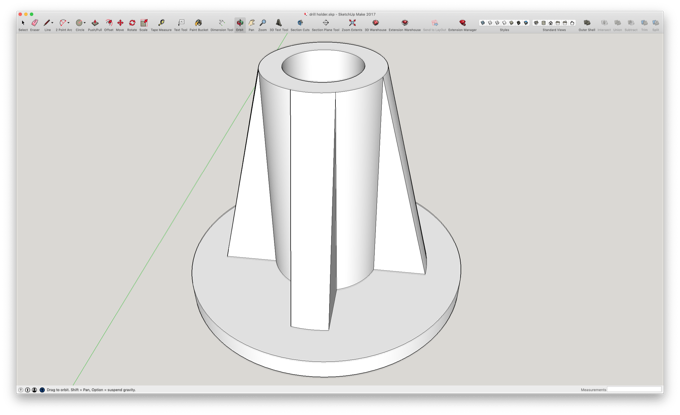Switch to the Pan hand tool
Screen dimensions: 680x415
point(252,23)
